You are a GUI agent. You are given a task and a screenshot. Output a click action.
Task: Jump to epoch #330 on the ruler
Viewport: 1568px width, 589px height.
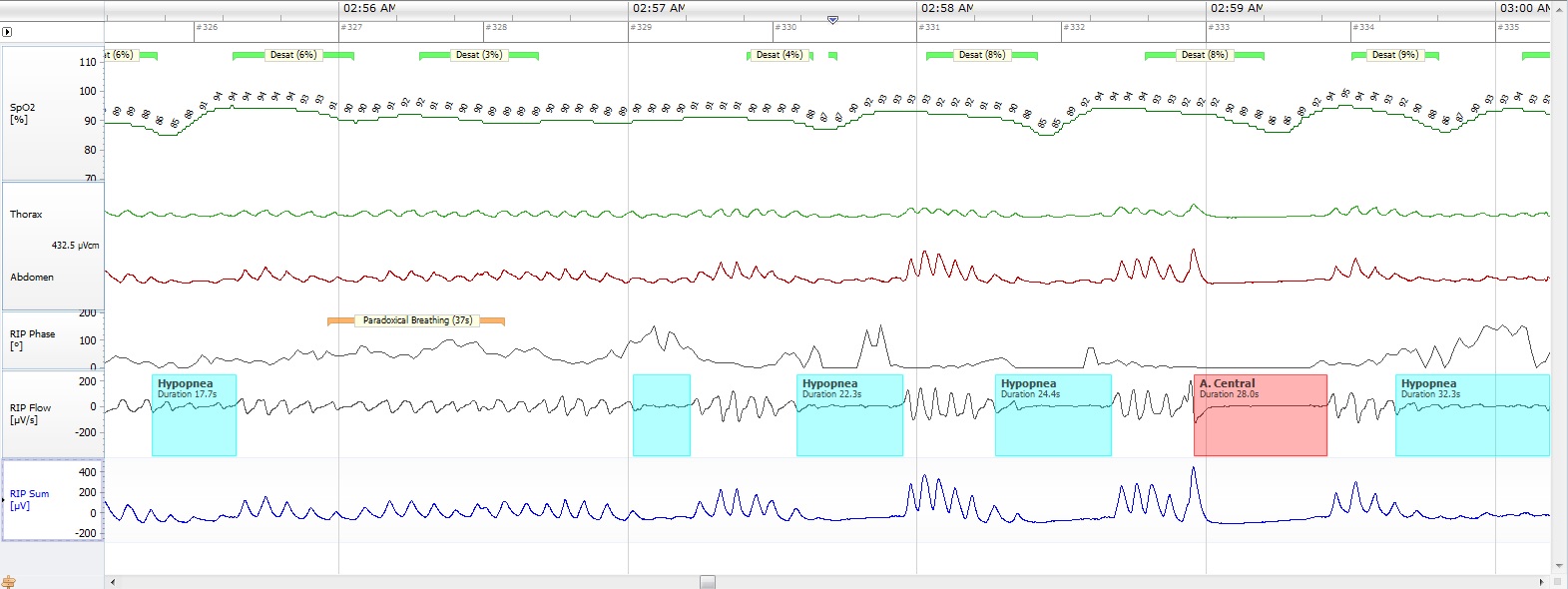787,28
